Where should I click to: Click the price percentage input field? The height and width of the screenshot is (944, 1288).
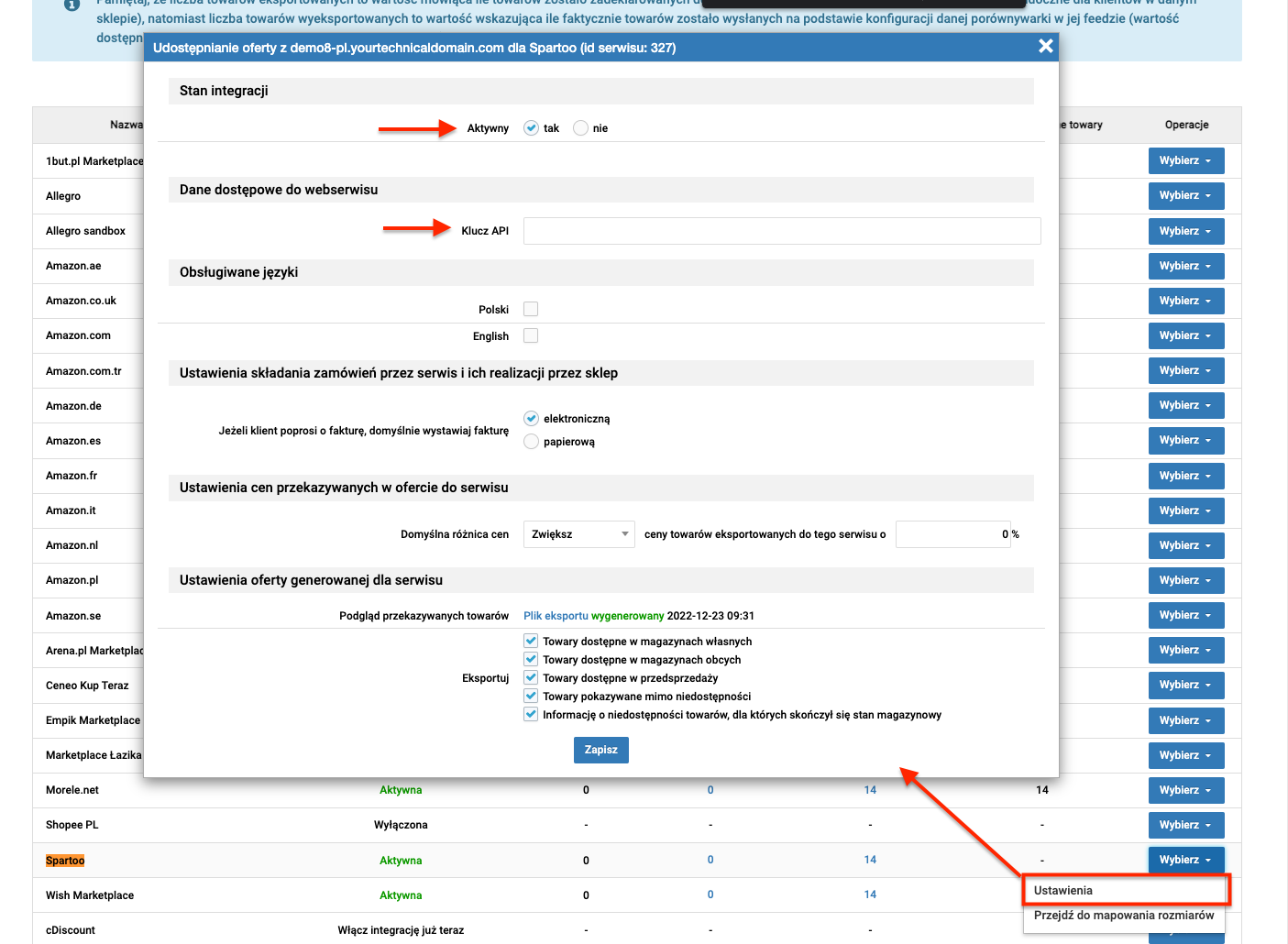(953, 534)
